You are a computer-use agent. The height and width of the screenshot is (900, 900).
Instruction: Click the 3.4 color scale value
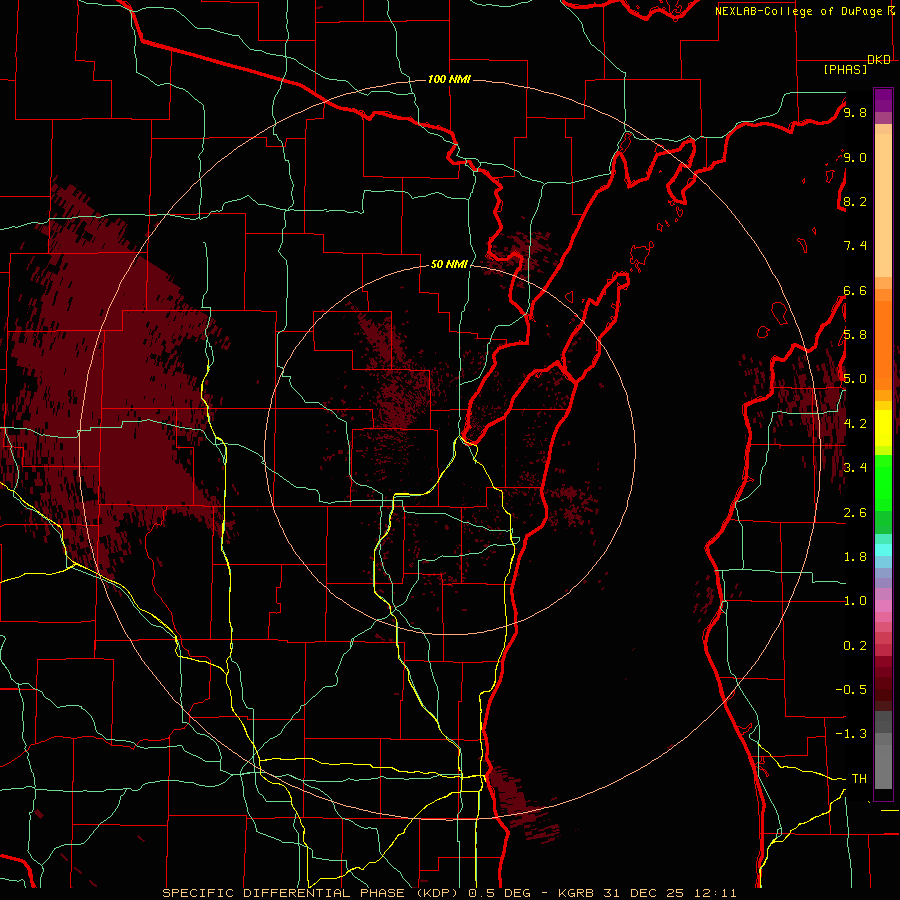(x=855, y=468)
